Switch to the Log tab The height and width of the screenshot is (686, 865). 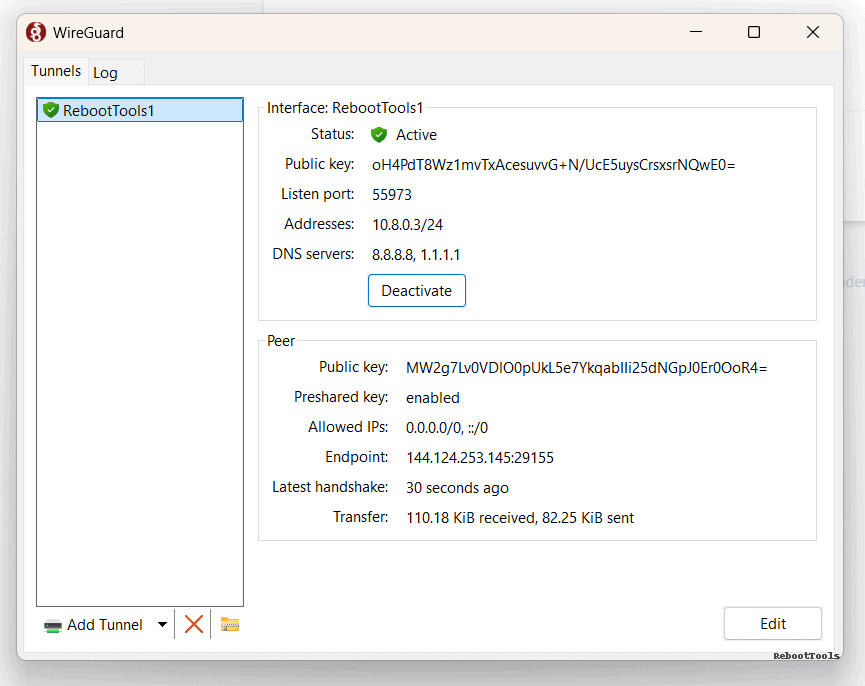(105, 73)
